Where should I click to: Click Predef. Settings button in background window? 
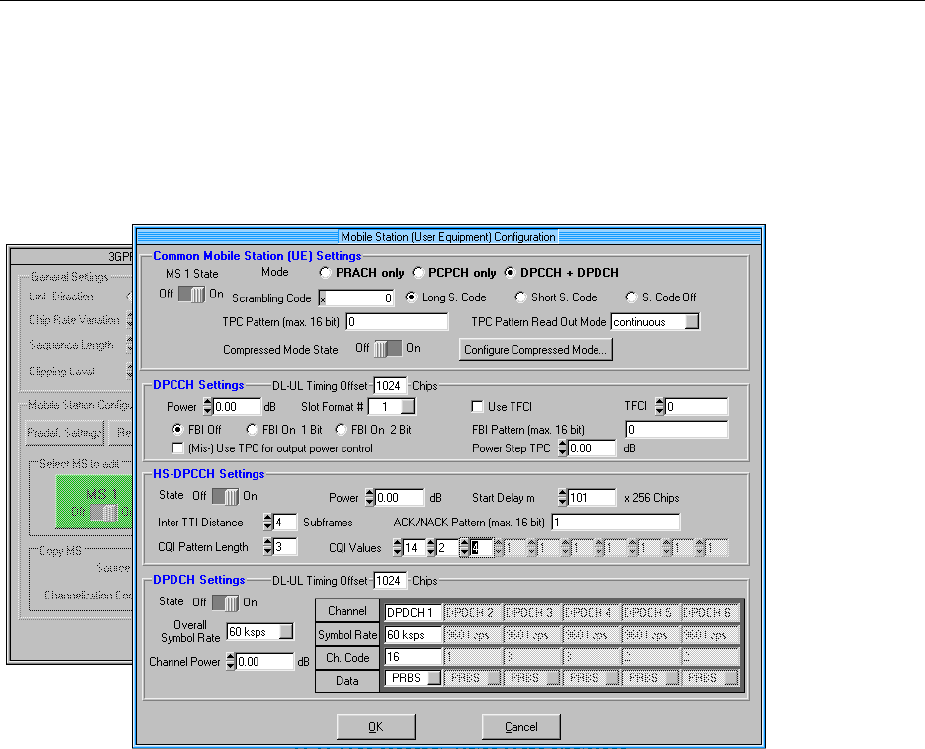click(x=65, y=433)
